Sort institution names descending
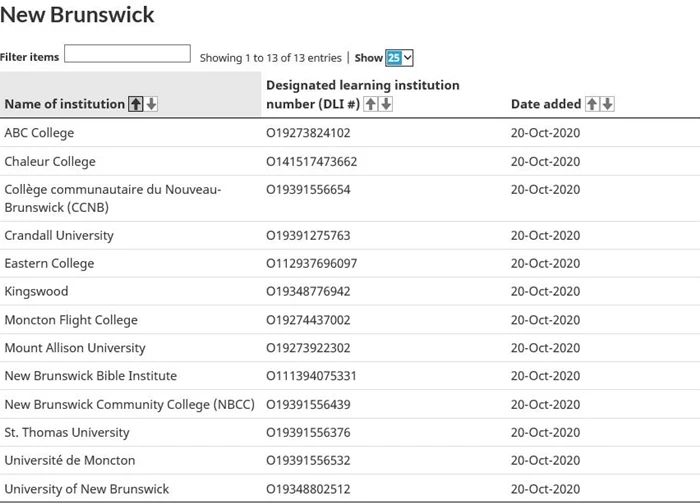The width and height of the screenshot is (700, 504). click(x=152, y=104)
